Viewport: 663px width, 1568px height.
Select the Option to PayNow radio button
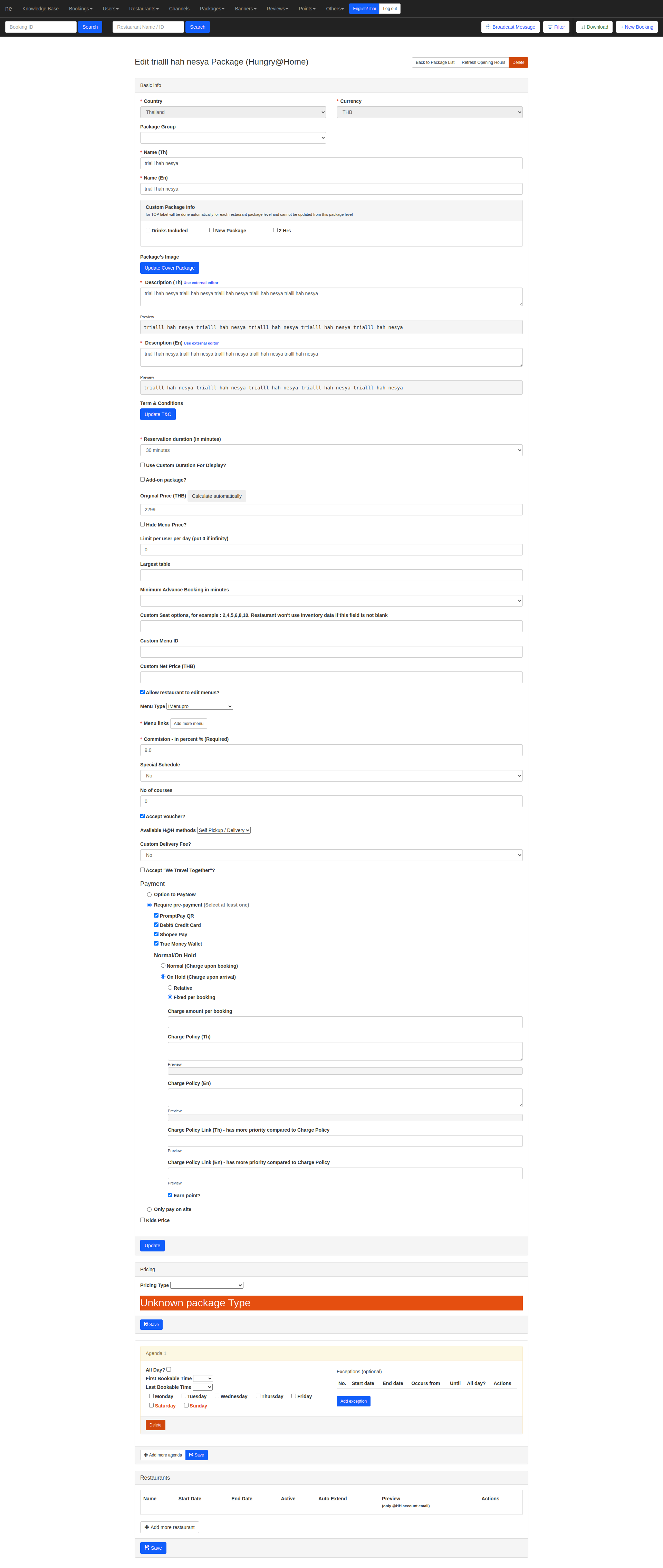pyautogui.click(x=149, y=895)
